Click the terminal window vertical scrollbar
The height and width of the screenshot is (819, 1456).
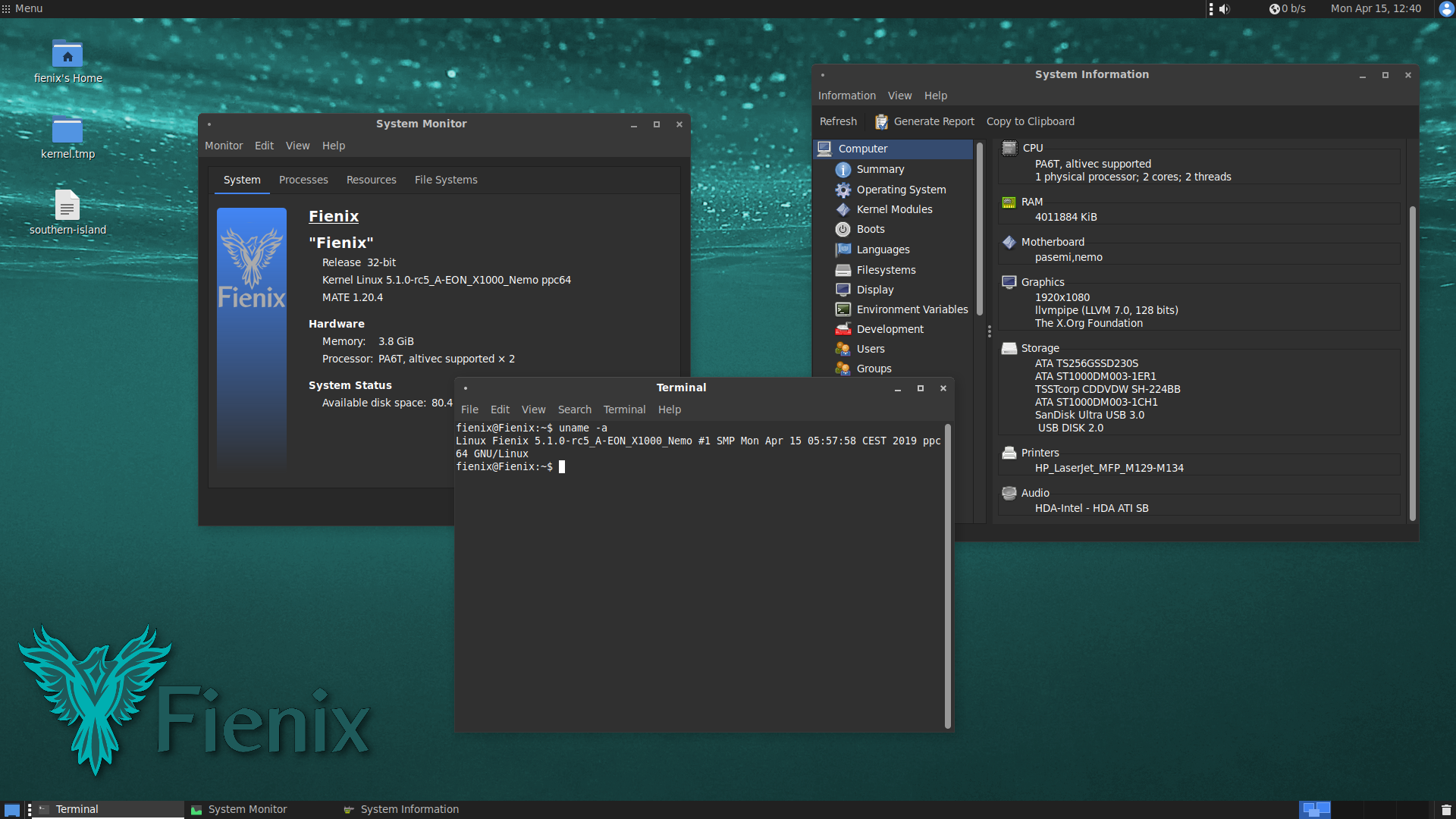coord(947,576)
